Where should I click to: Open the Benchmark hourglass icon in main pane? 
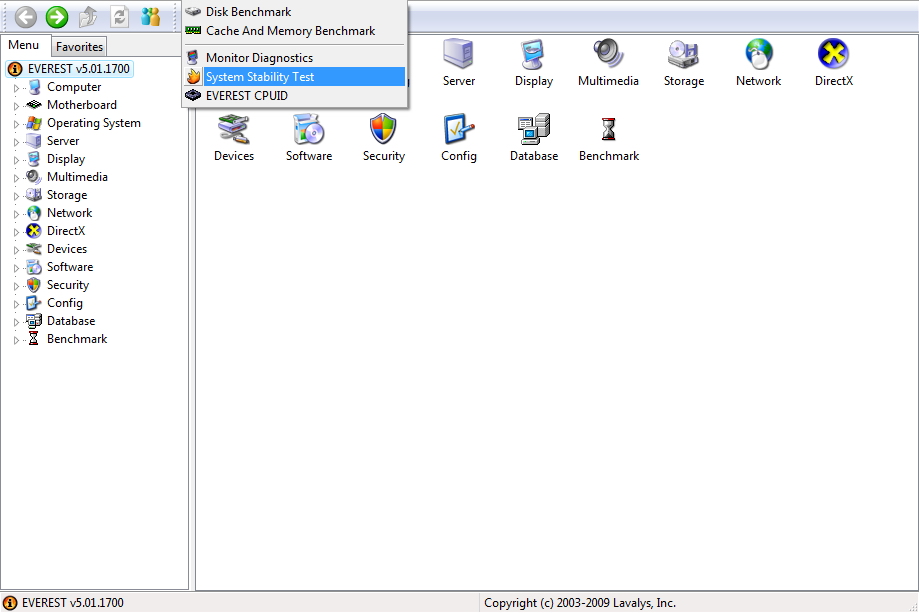click(608, 129)
